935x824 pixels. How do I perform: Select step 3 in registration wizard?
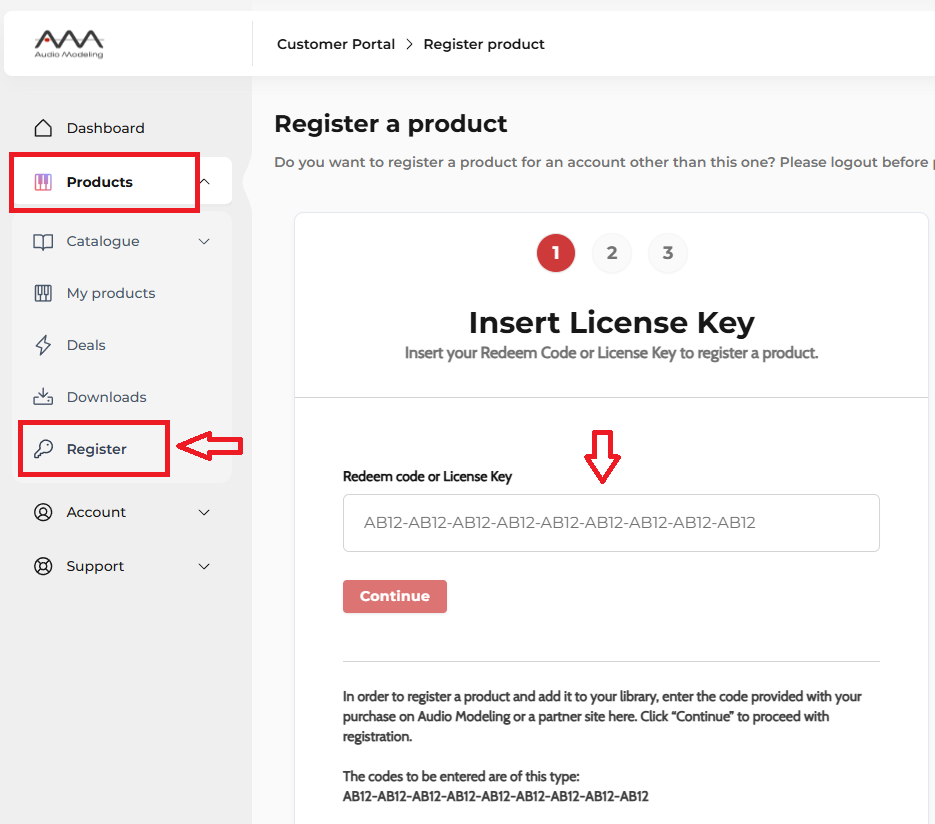point(668,253)
